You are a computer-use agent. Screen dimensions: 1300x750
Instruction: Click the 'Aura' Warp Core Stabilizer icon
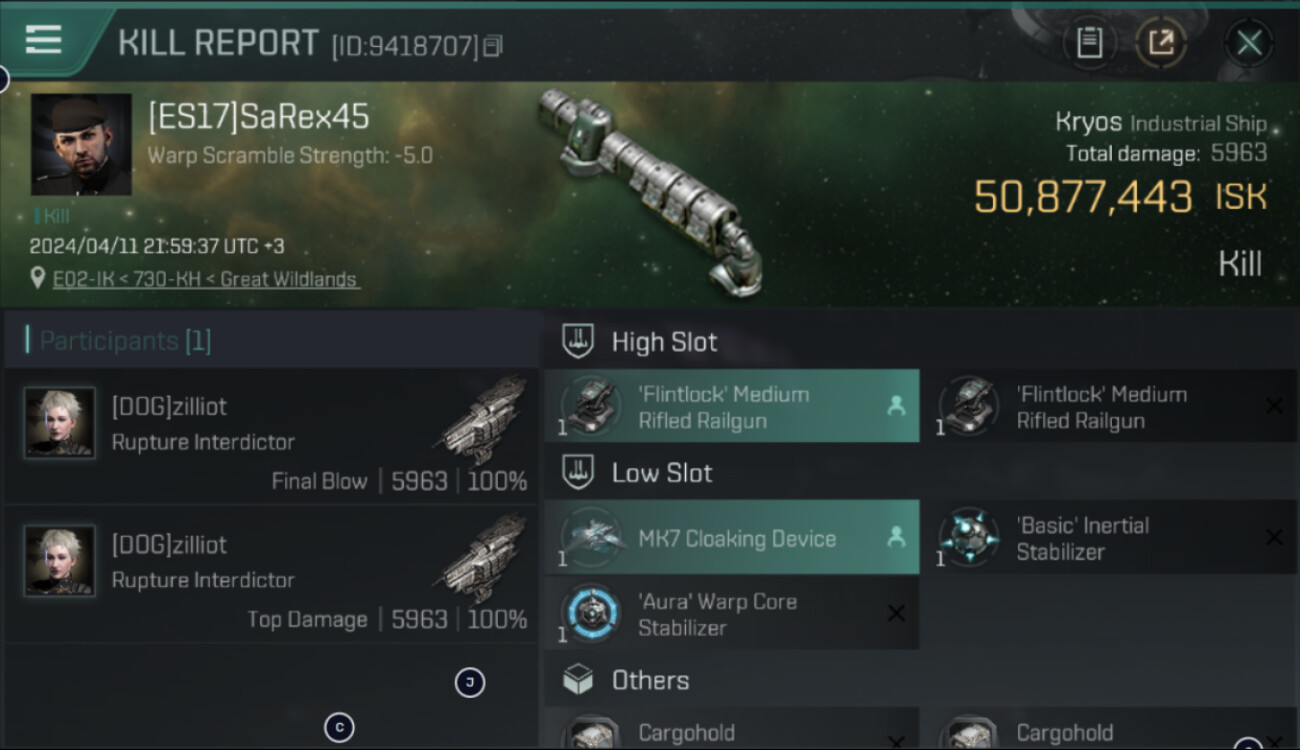(591, 614)
